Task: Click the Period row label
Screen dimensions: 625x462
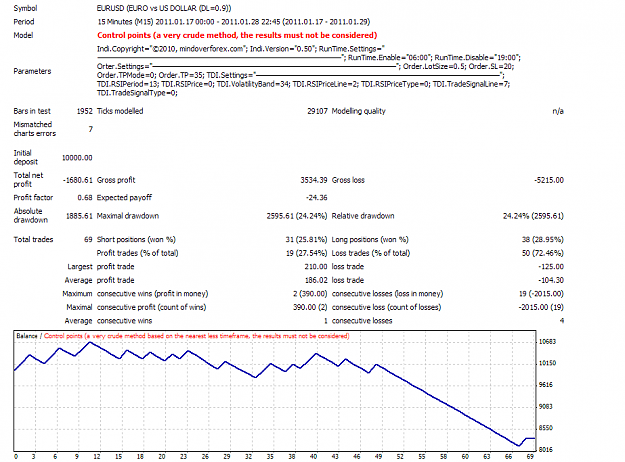Action: [x=24, y=22]
